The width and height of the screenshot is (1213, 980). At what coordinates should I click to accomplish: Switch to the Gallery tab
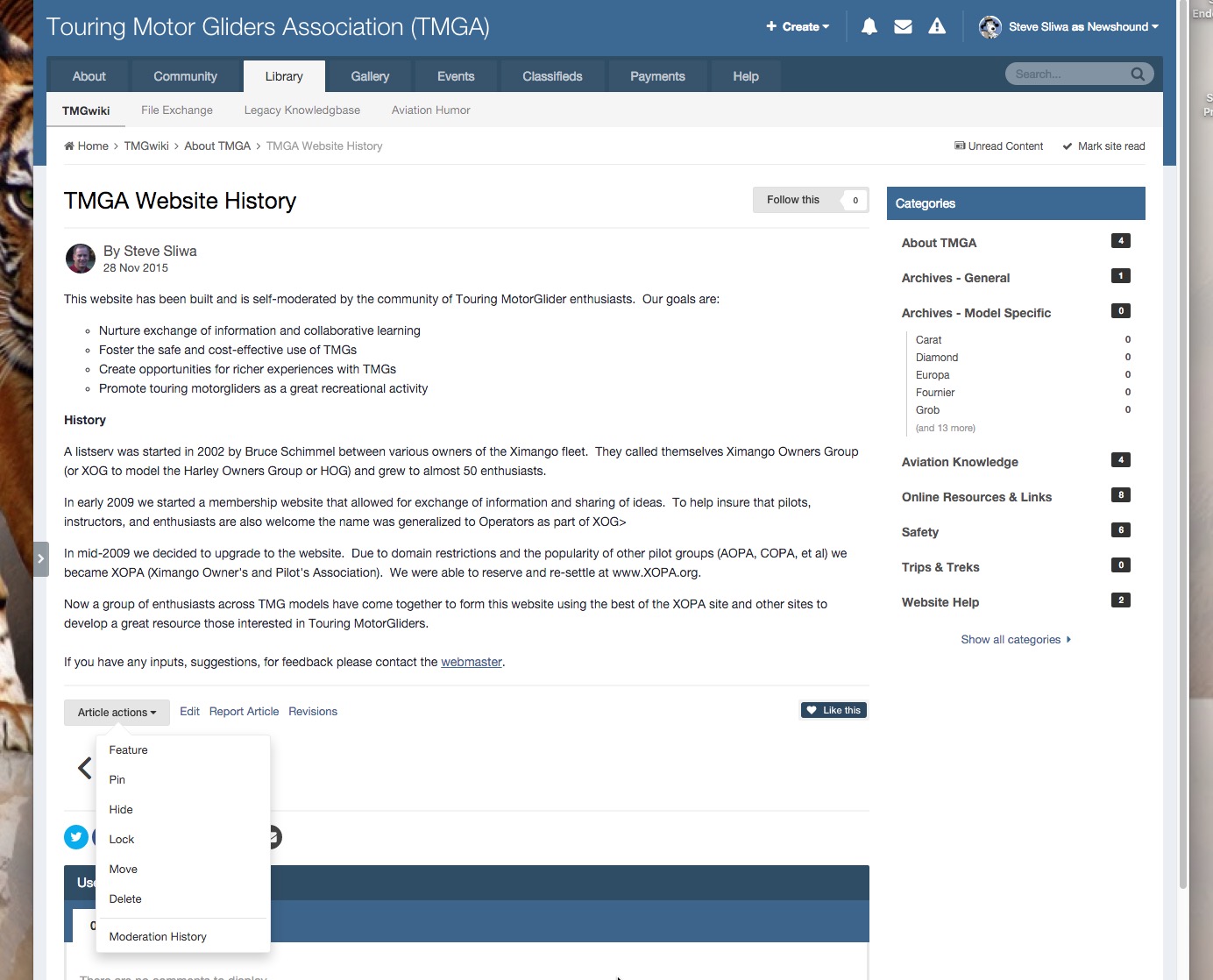click(370, 76)
